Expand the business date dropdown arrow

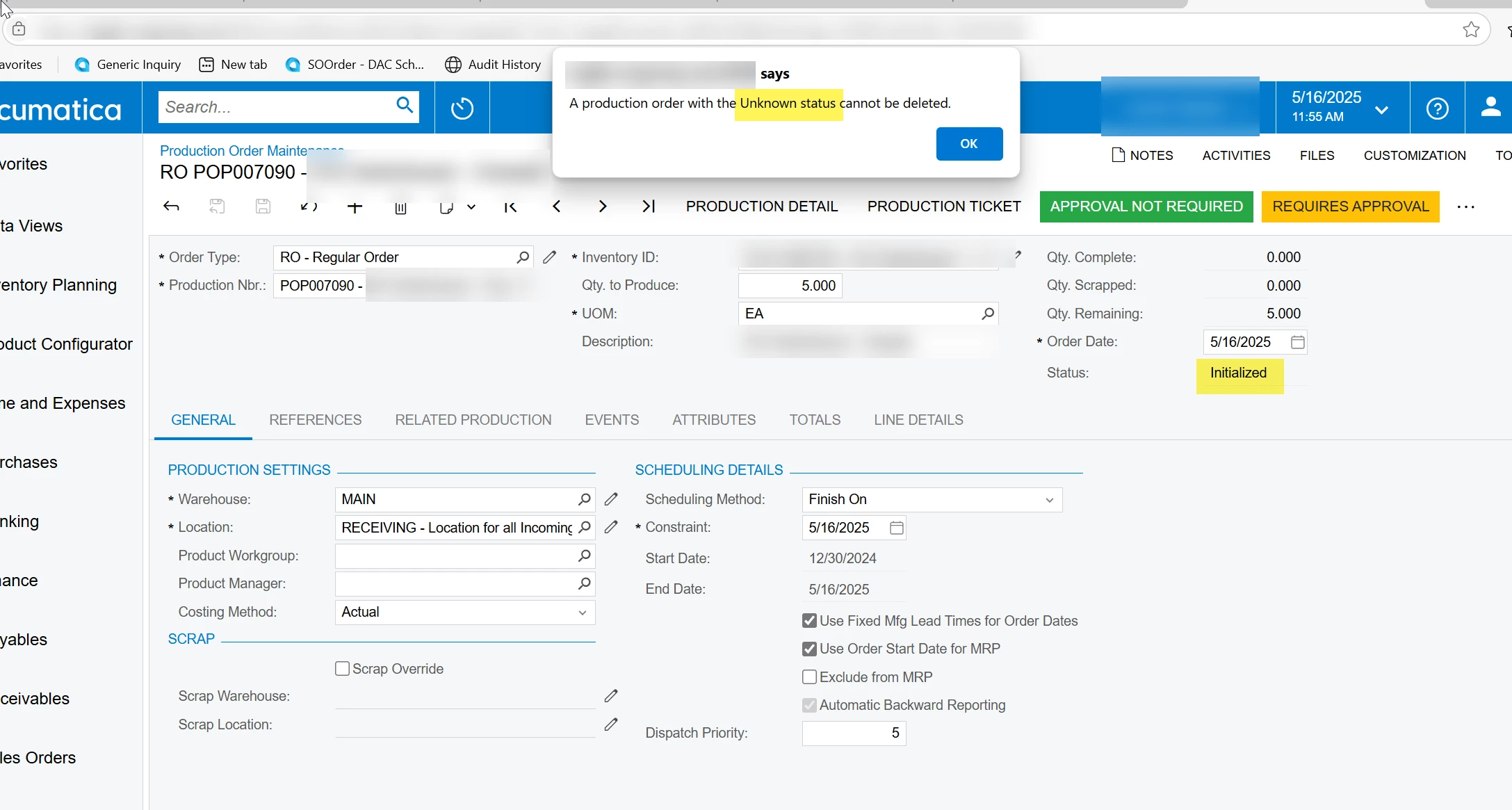1381,110
